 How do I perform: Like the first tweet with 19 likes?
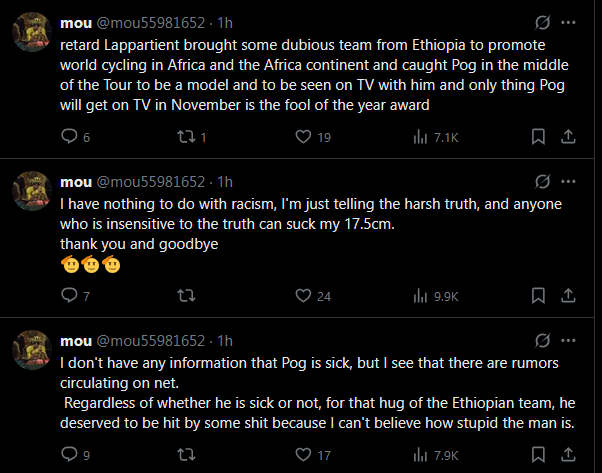tap(304, 137)
